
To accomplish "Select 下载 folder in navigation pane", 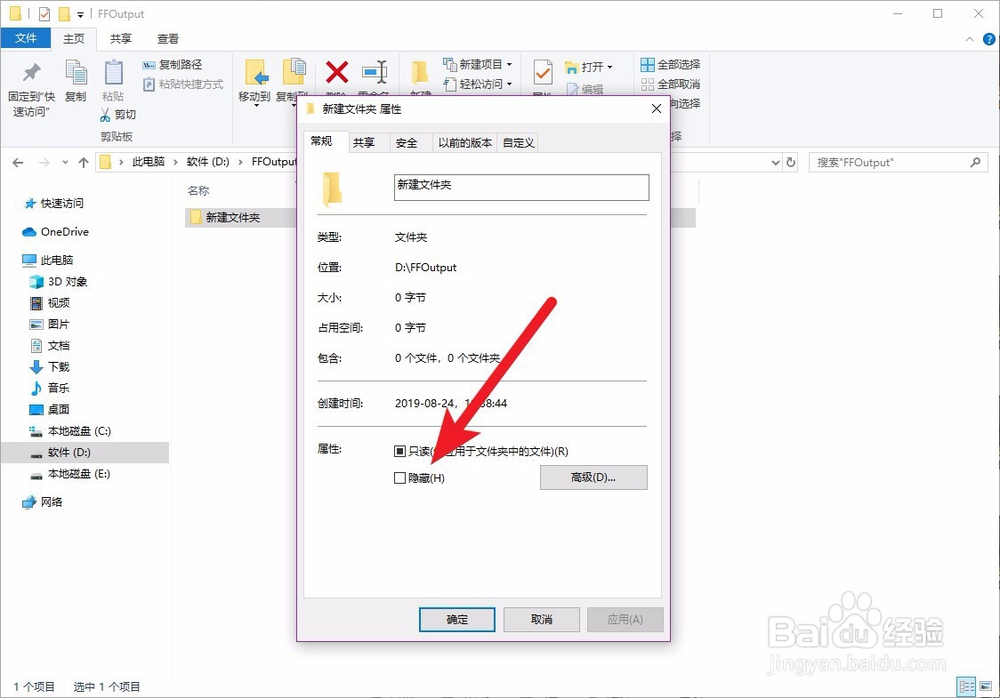I will coord(50,367).
